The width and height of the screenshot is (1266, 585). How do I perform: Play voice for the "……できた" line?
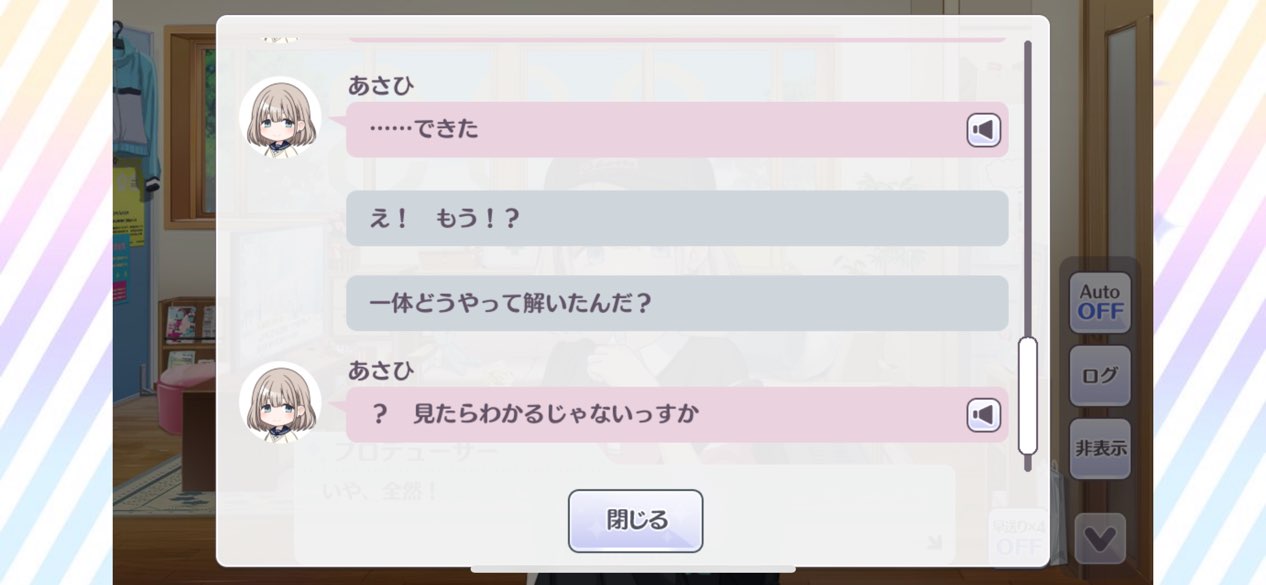(984, 130)
